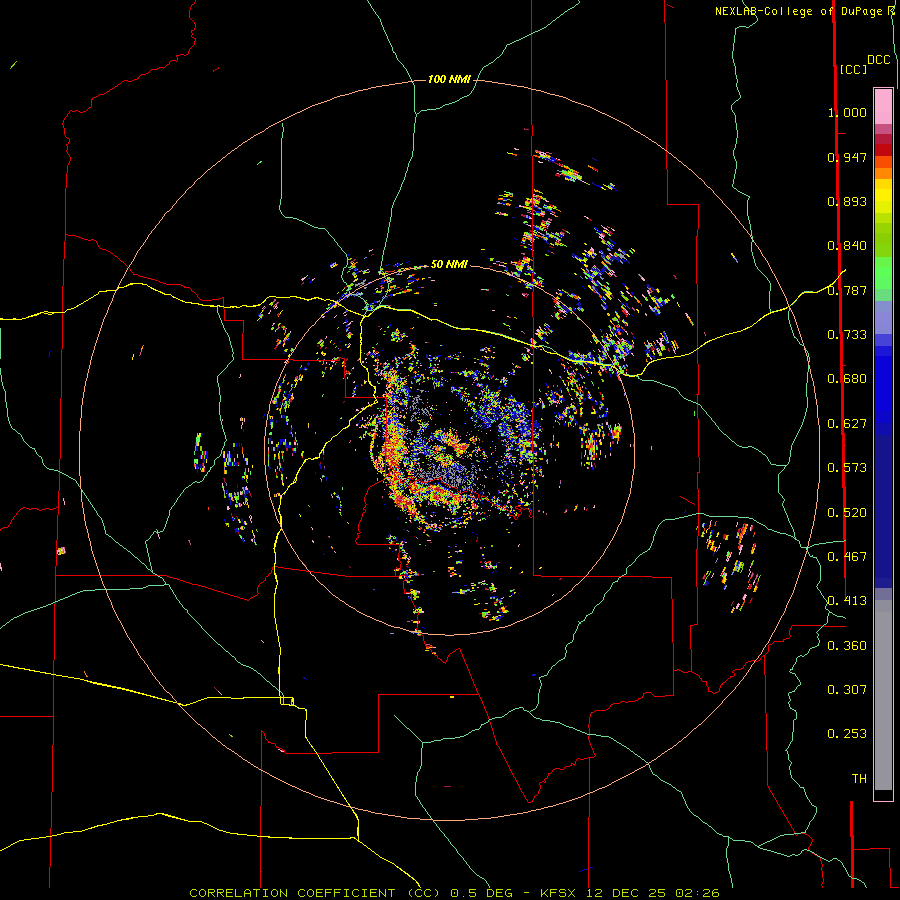Screen dimensions: 900x900
Task: Click the 0.627 scale value
Action: click(x=847, y=424)
